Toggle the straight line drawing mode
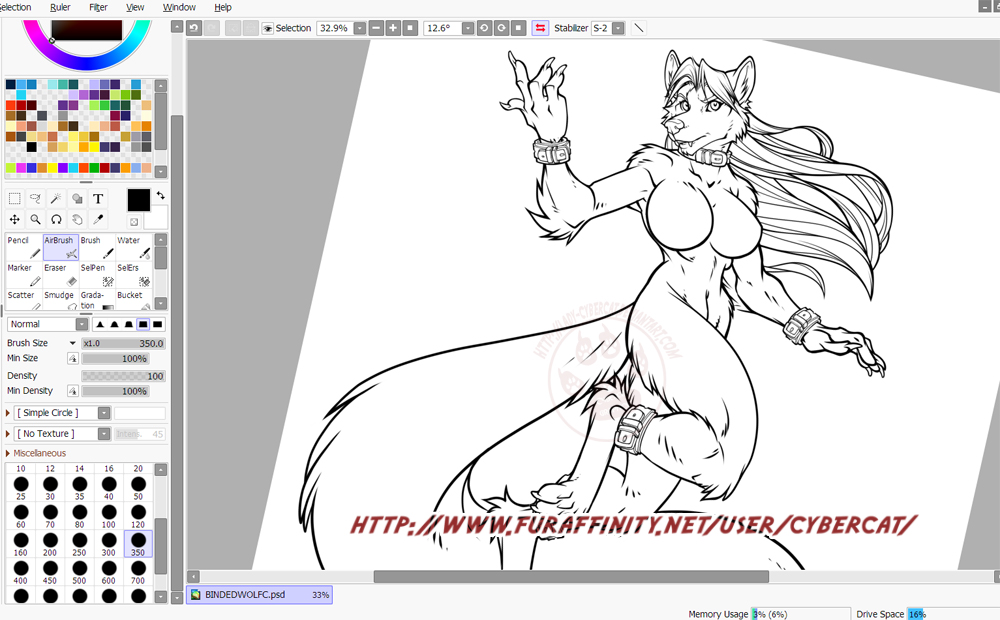The image size is (1000, 620). point(638,28)
